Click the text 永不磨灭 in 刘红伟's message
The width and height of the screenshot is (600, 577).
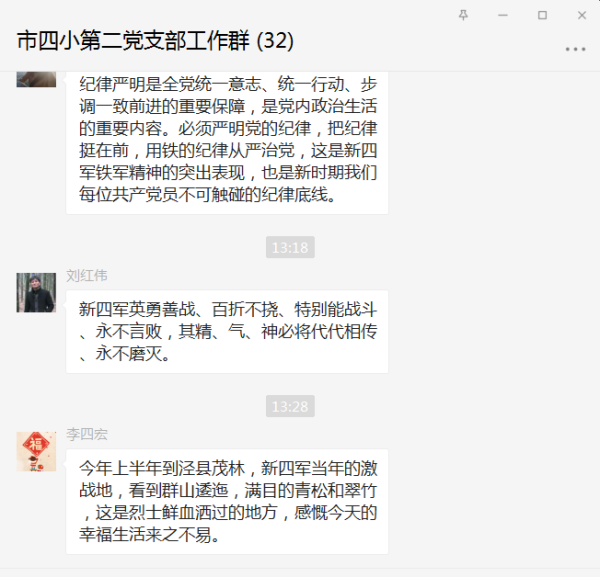click(x=129, y=354)
